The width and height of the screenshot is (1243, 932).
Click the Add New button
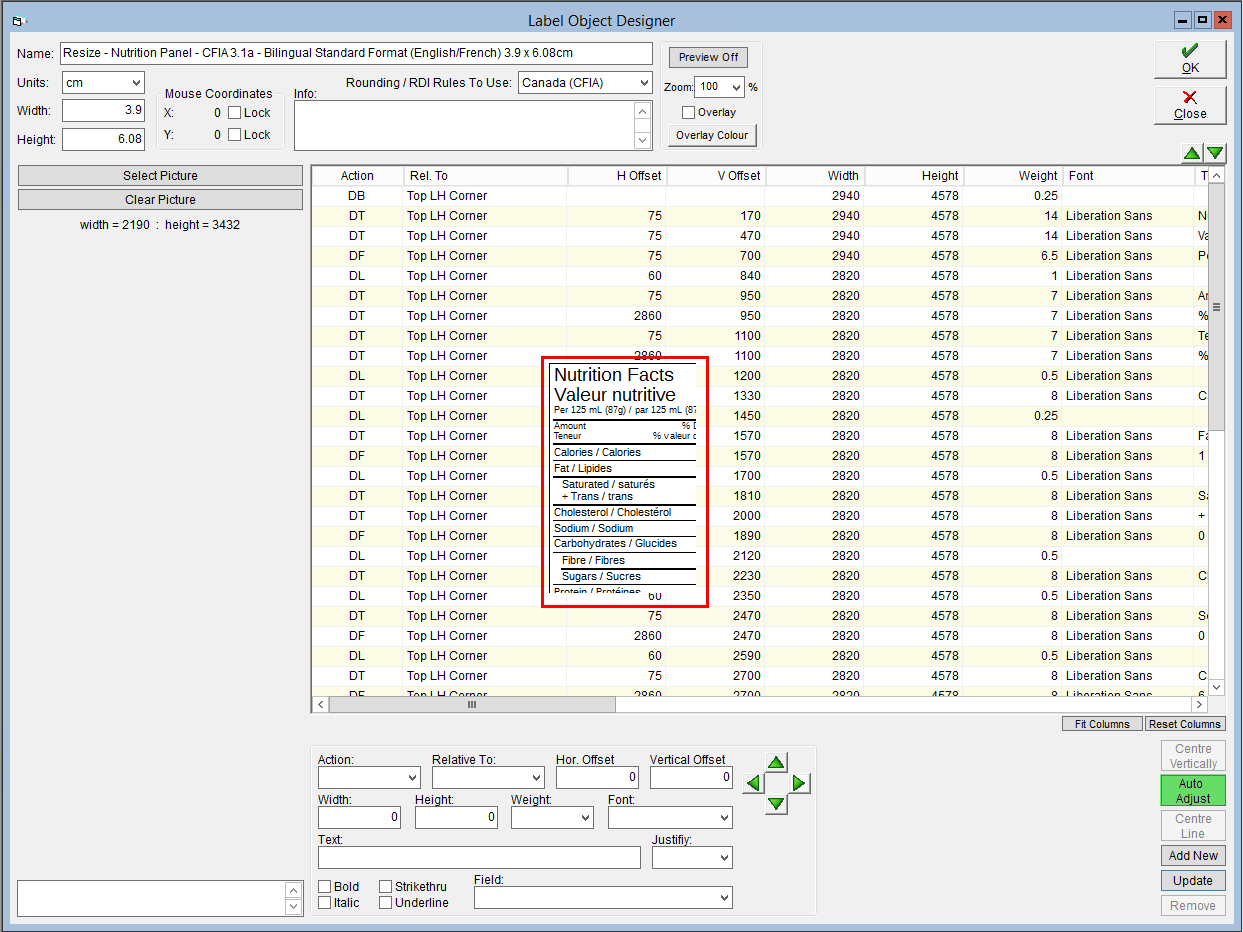pyautogui.click(x=1193, y=856)
